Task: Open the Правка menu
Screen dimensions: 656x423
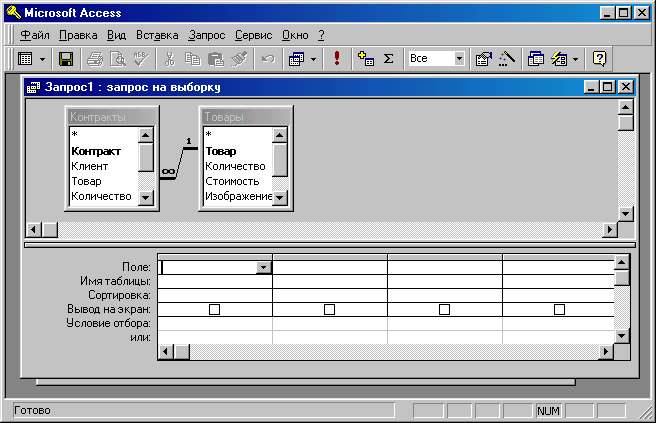Action: click(78, 35)
